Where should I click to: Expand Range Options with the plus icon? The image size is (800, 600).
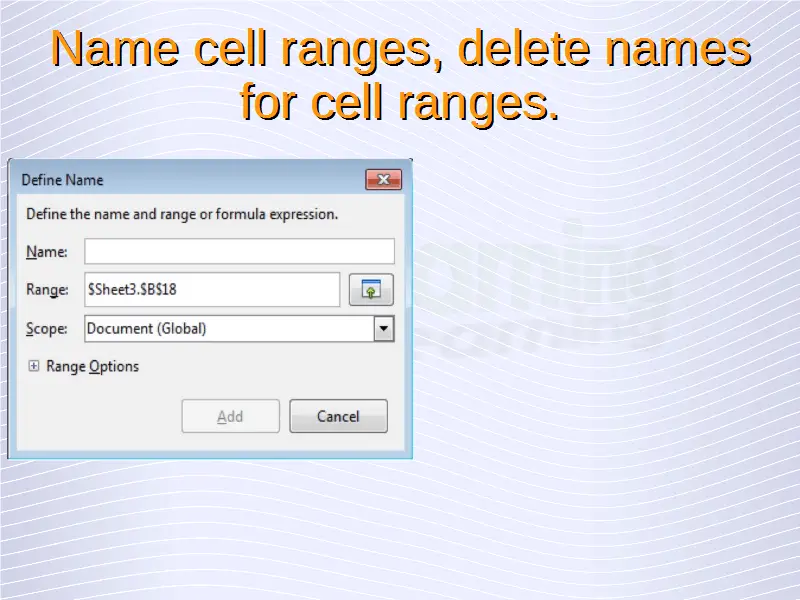pyautogui.click(x=33, y=367)
